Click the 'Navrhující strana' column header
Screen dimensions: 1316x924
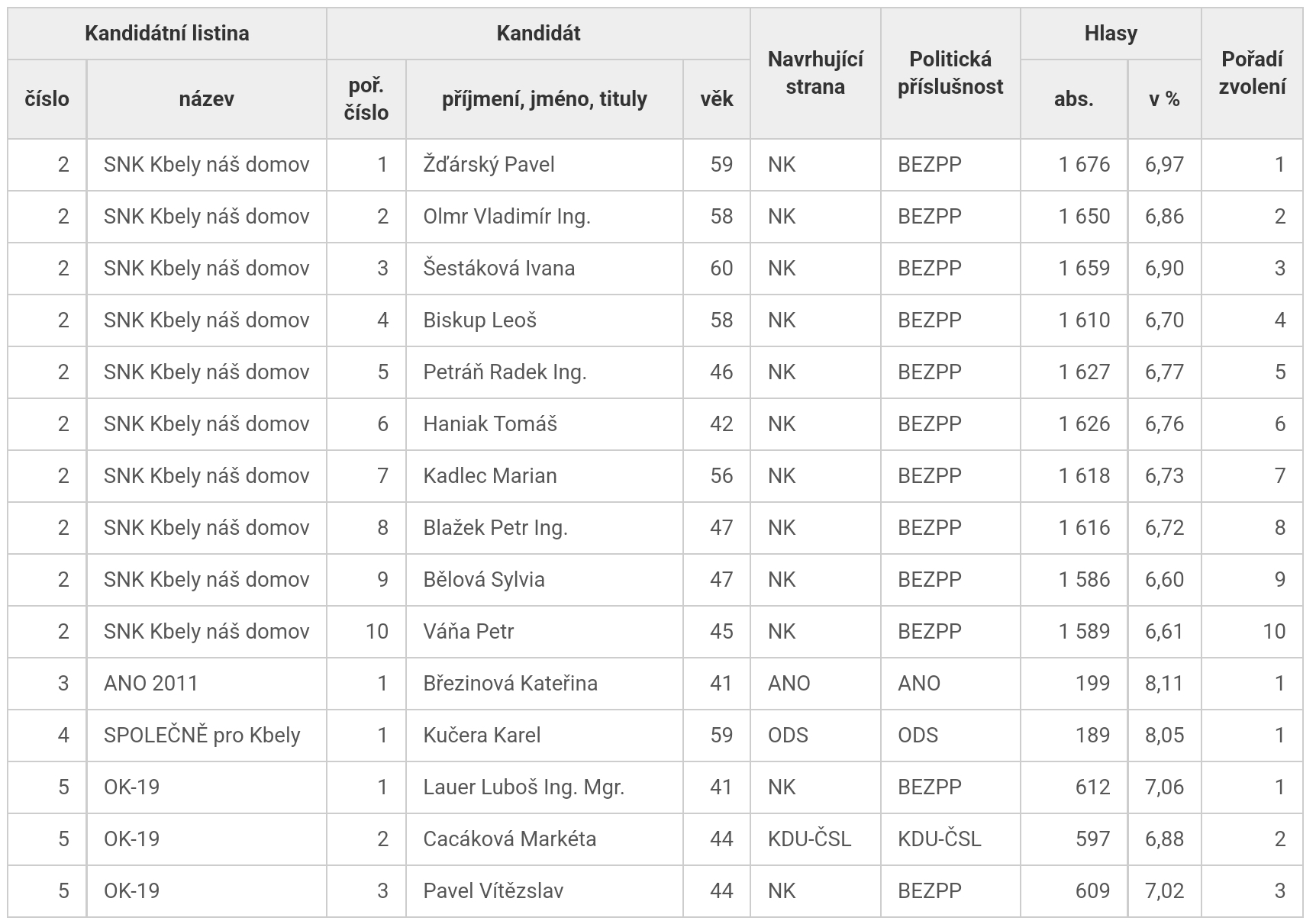(815, 73)
